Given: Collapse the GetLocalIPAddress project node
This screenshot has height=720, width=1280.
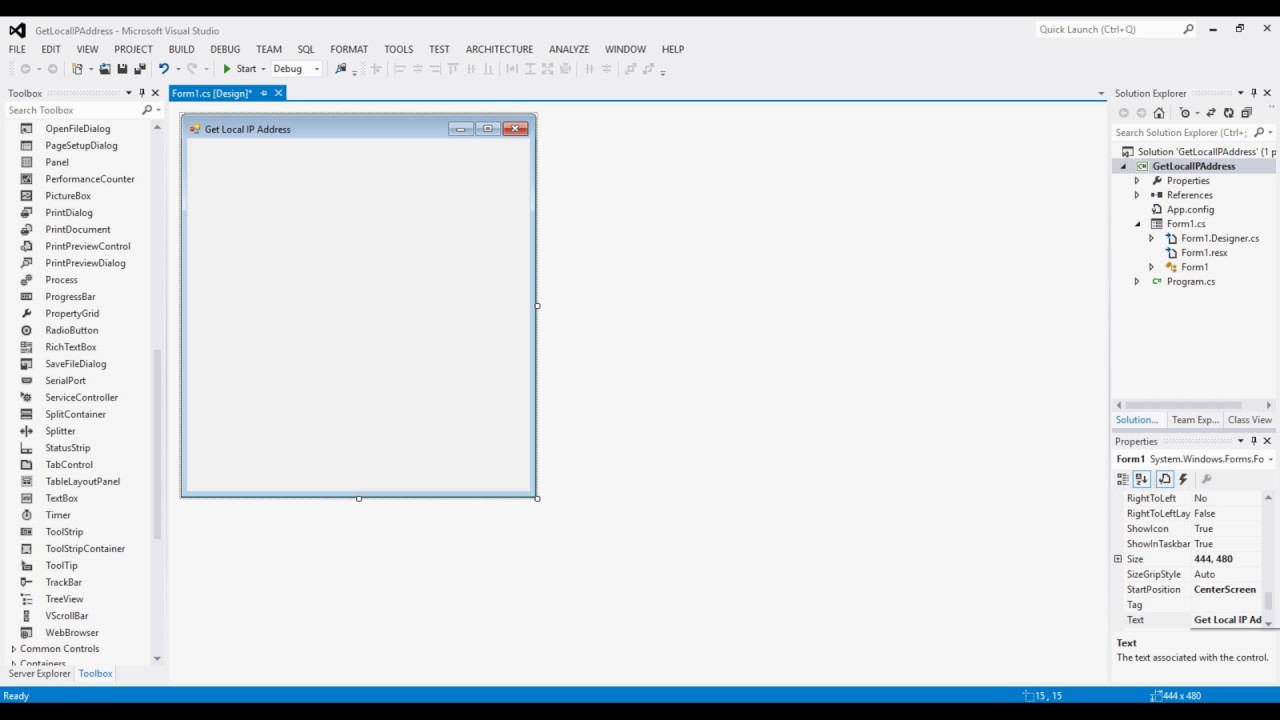Looking at the screenshot, I should [1123, 167].
